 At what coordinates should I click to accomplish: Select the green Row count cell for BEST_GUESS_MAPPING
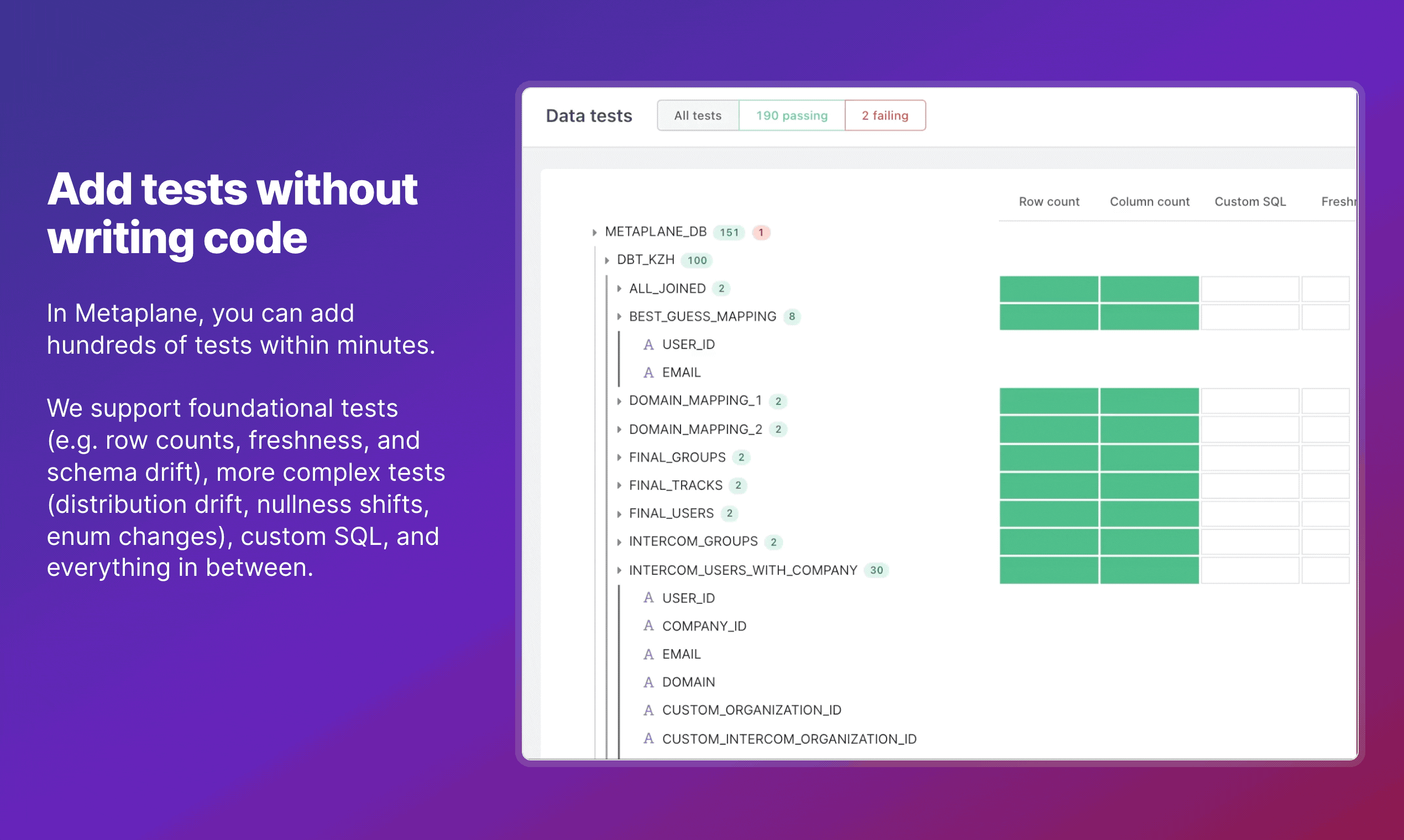click(1049, 317)
